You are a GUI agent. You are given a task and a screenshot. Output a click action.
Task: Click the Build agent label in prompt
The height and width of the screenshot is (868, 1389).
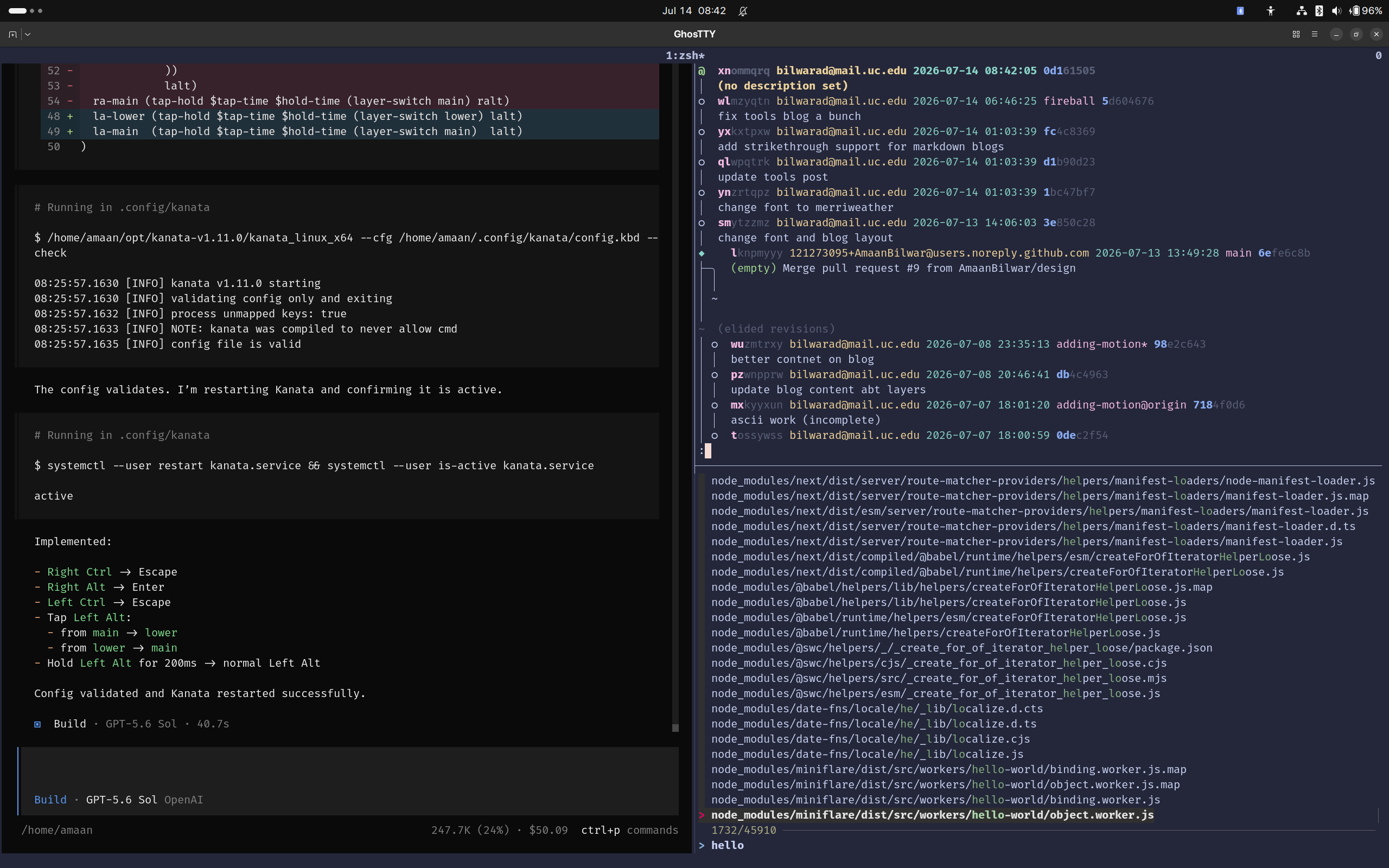point(50,800)
